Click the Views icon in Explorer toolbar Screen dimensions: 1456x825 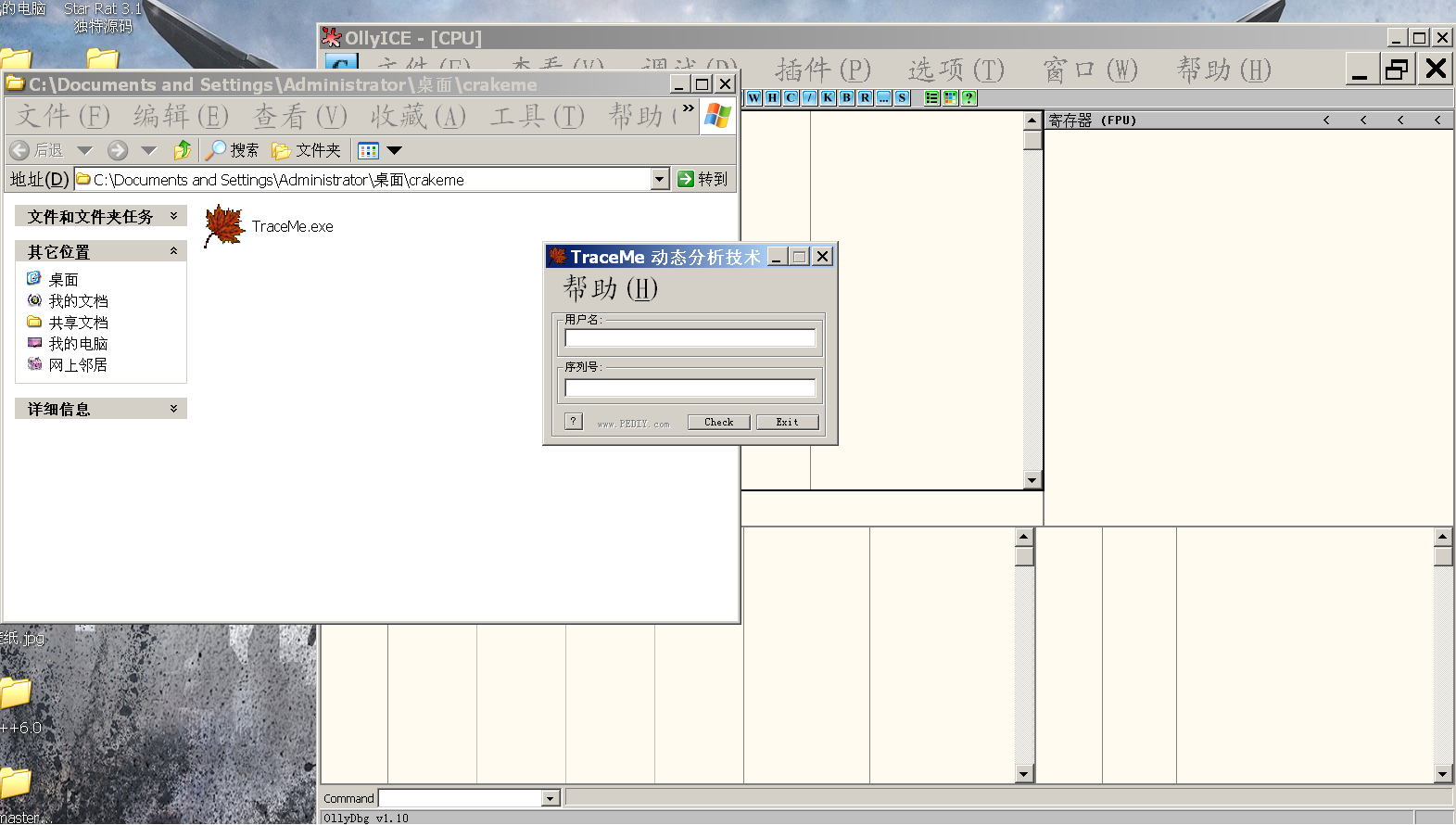click(369, 150)
